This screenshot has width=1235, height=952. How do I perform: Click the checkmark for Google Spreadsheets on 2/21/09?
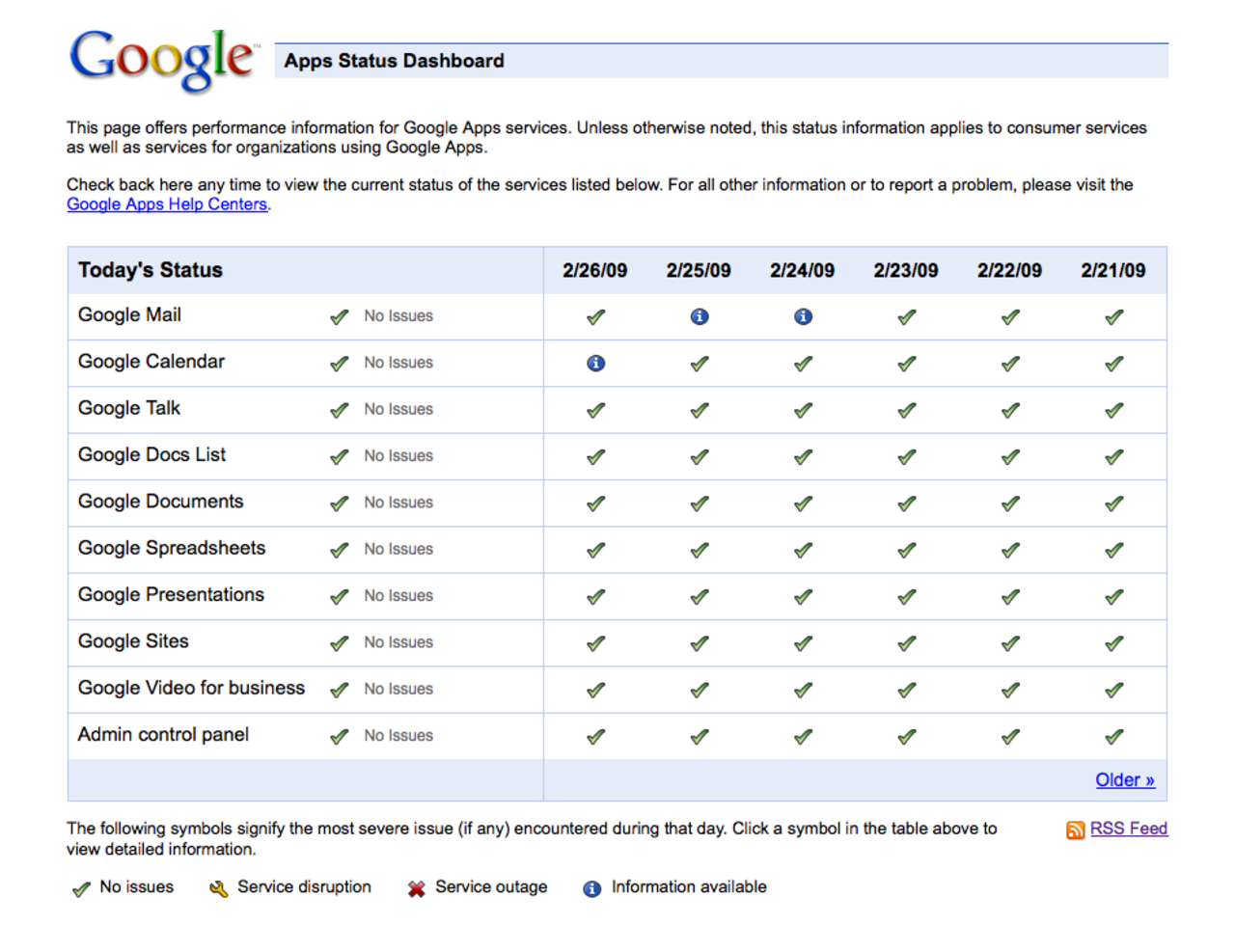[1112, 550]
